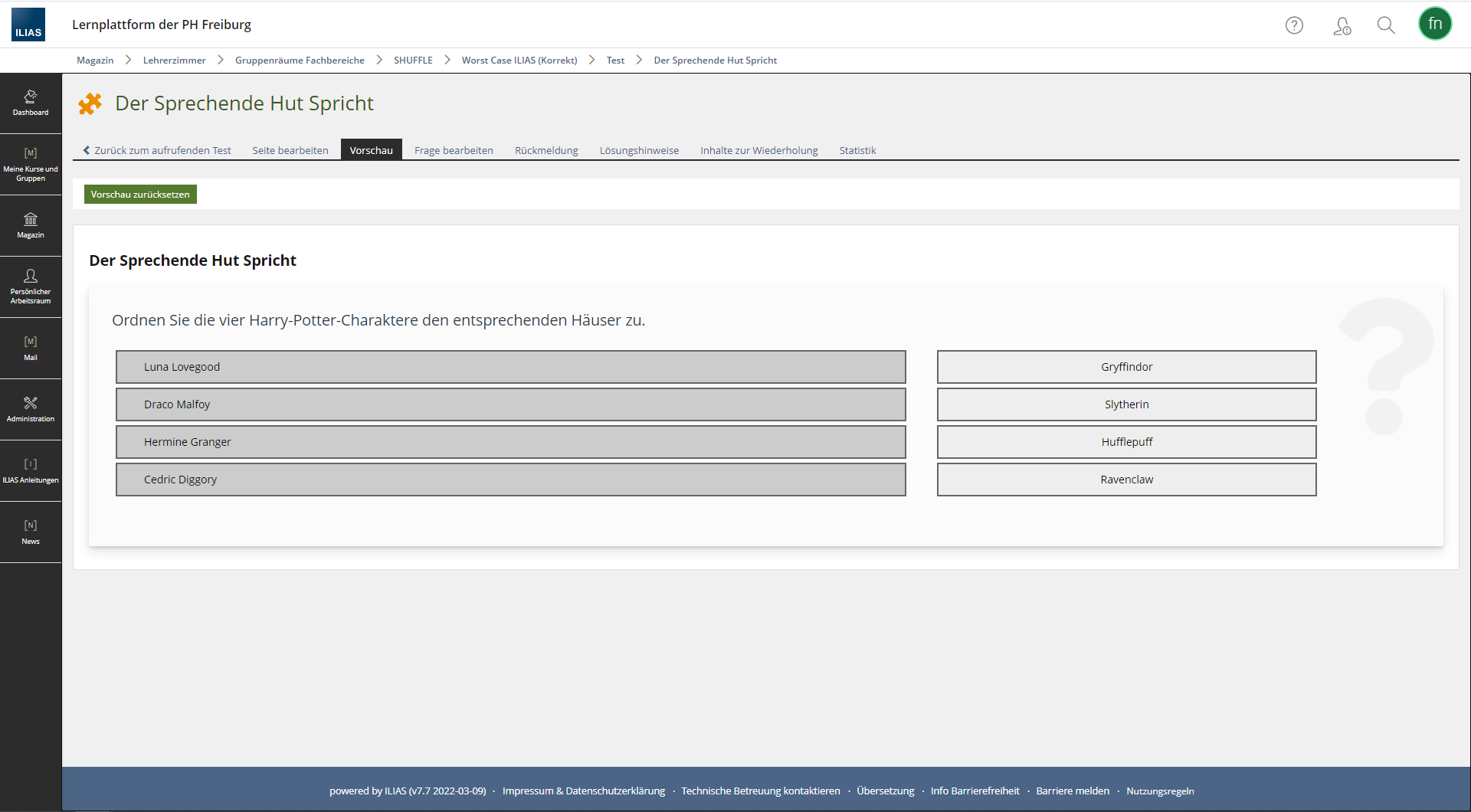
Task: Select the Luna Lovegood term item
Action: (x=510, y=367)
